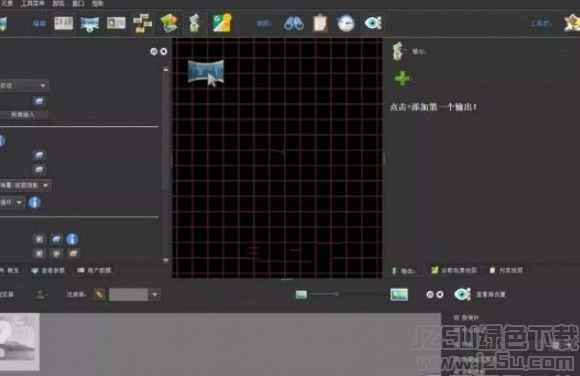Switch to the leftmost properties tab at the panel bottom

coord(10,271)
